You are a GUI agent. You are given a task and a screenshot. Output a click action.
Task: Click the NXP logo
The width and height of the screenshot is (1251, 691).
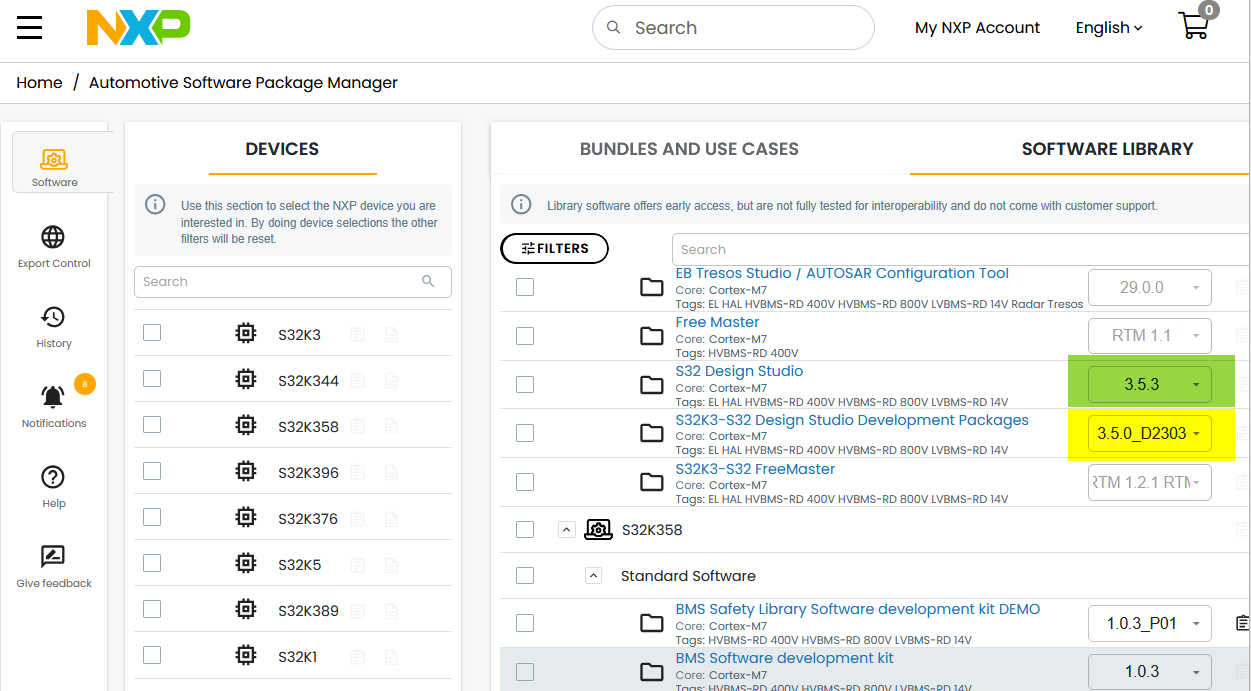pyautogui.click(x=138, y=27)
